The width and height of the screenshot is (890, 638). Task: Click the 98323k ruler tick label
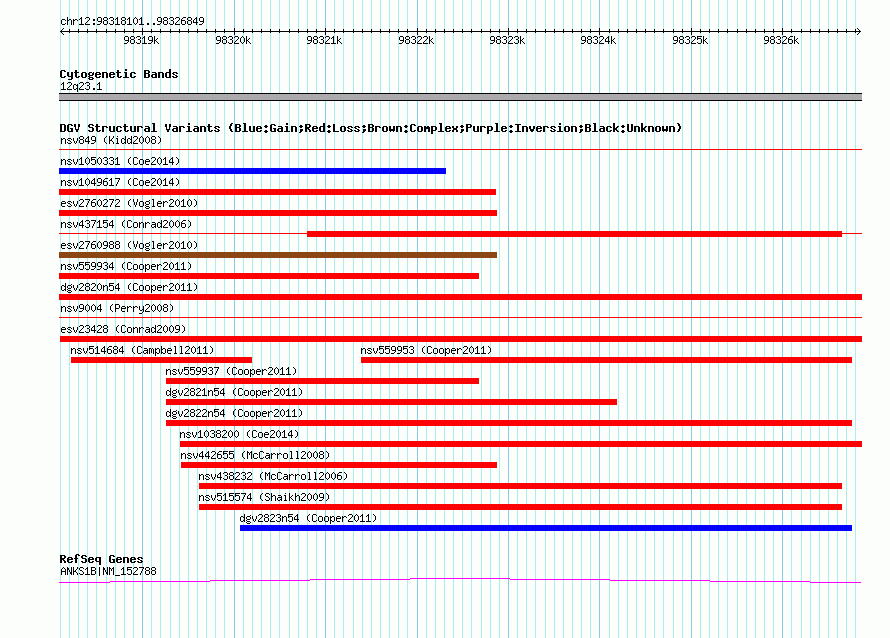click(x=507, y=40)
